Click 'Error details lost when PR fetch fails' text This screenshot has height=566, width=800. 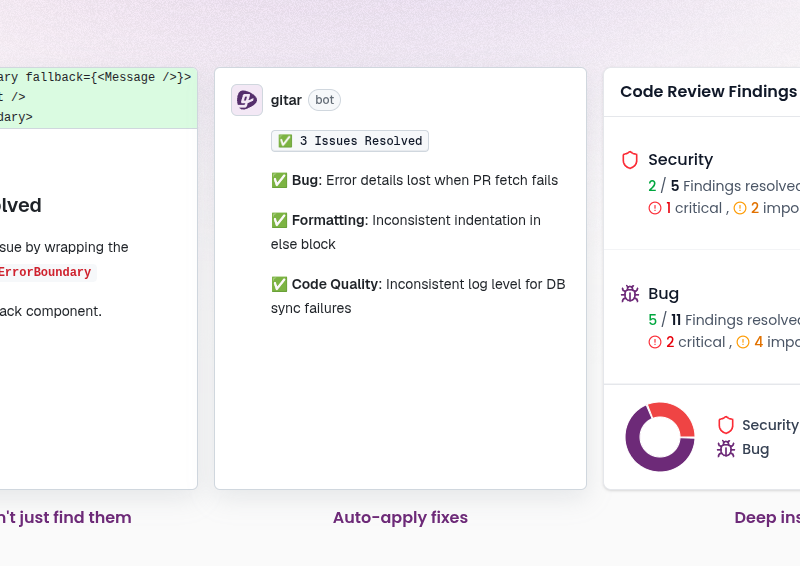click(442, 180)
